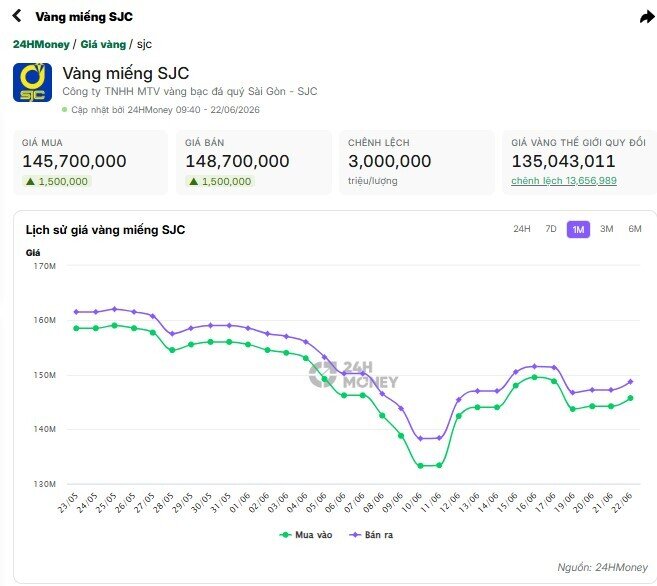
Task: Select the 3M chart range tab
Action: tap(606, 229)
